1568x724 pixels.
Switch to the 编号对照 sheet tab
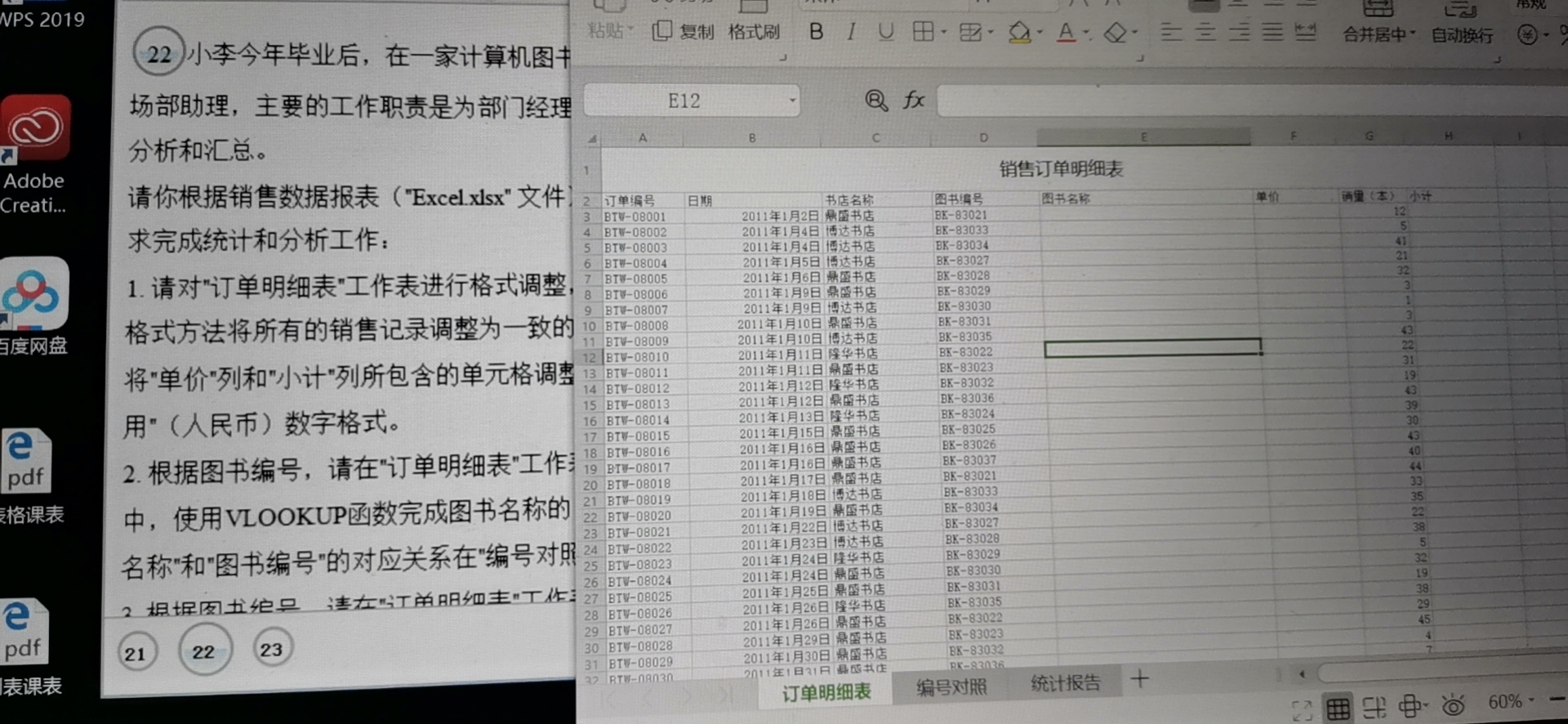click(951, 687)
